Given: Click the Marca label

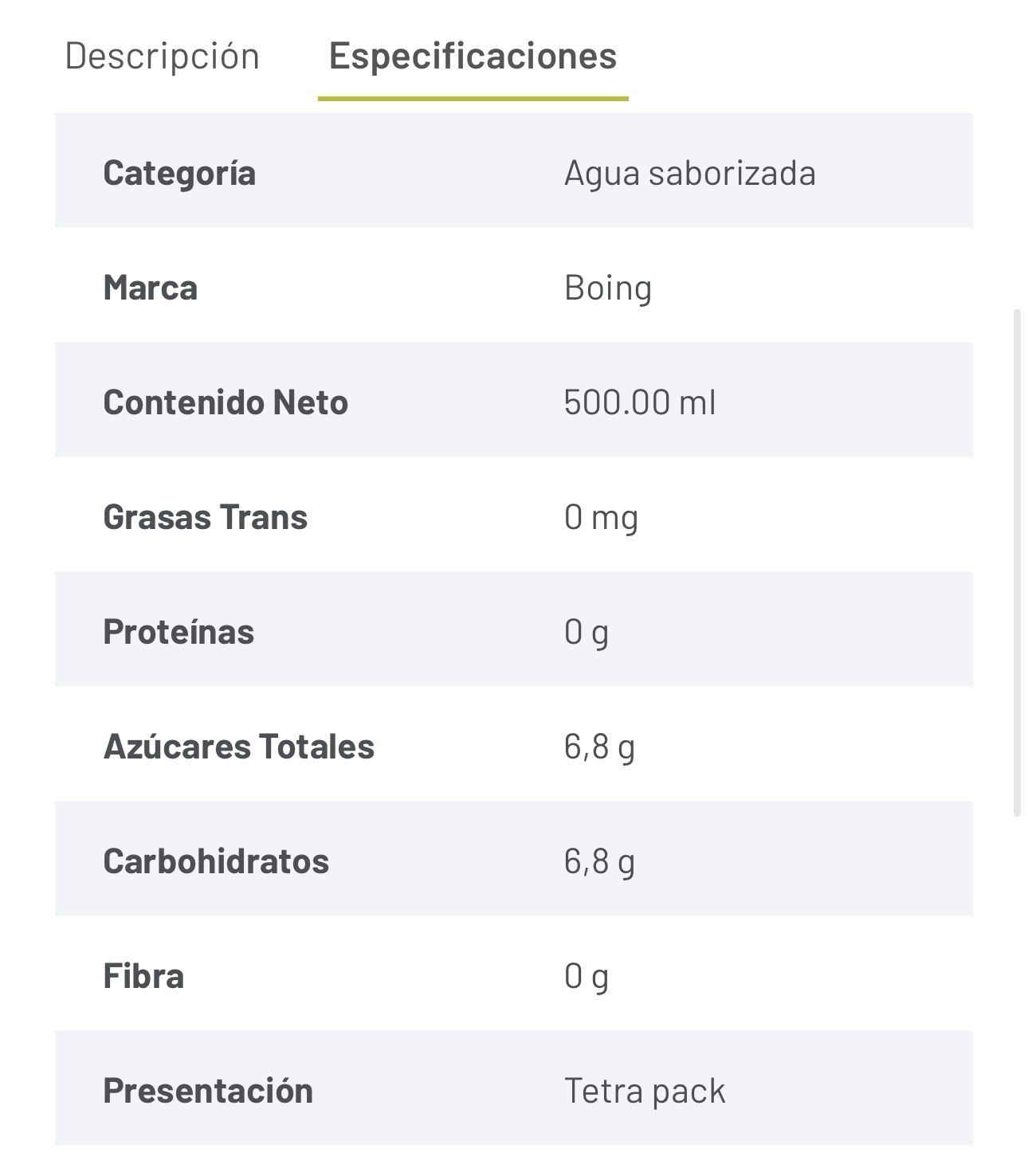Looking at the screenshot, I should point(151,288).
